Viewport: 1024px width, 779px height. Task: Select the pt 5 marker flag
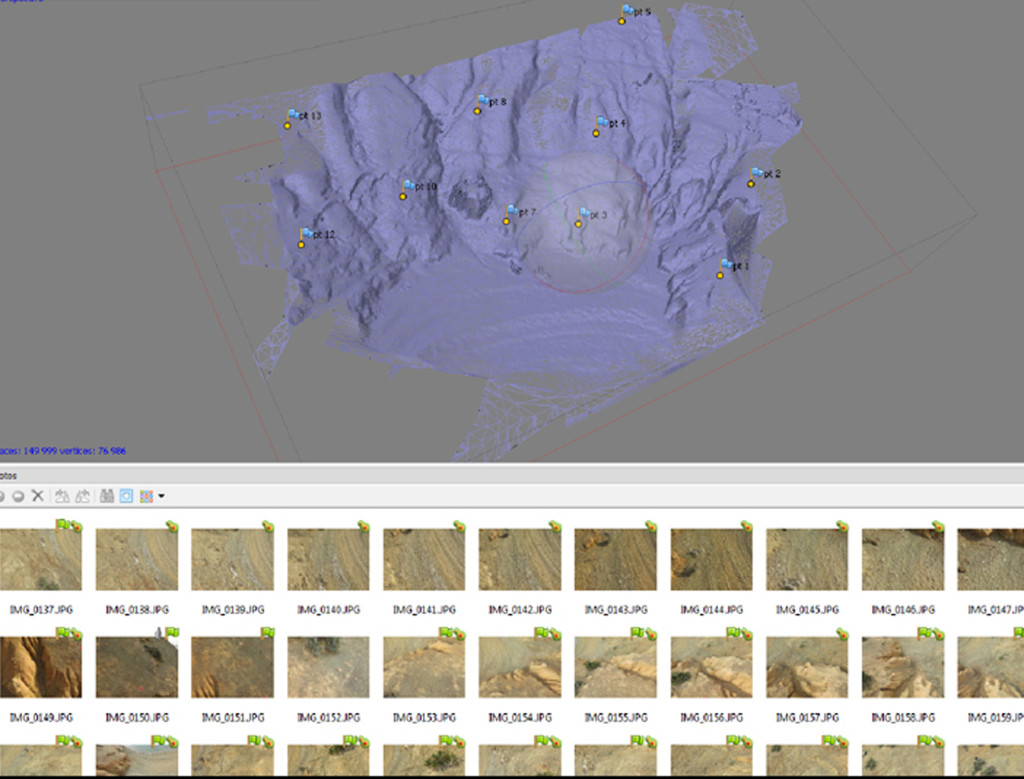627,12
